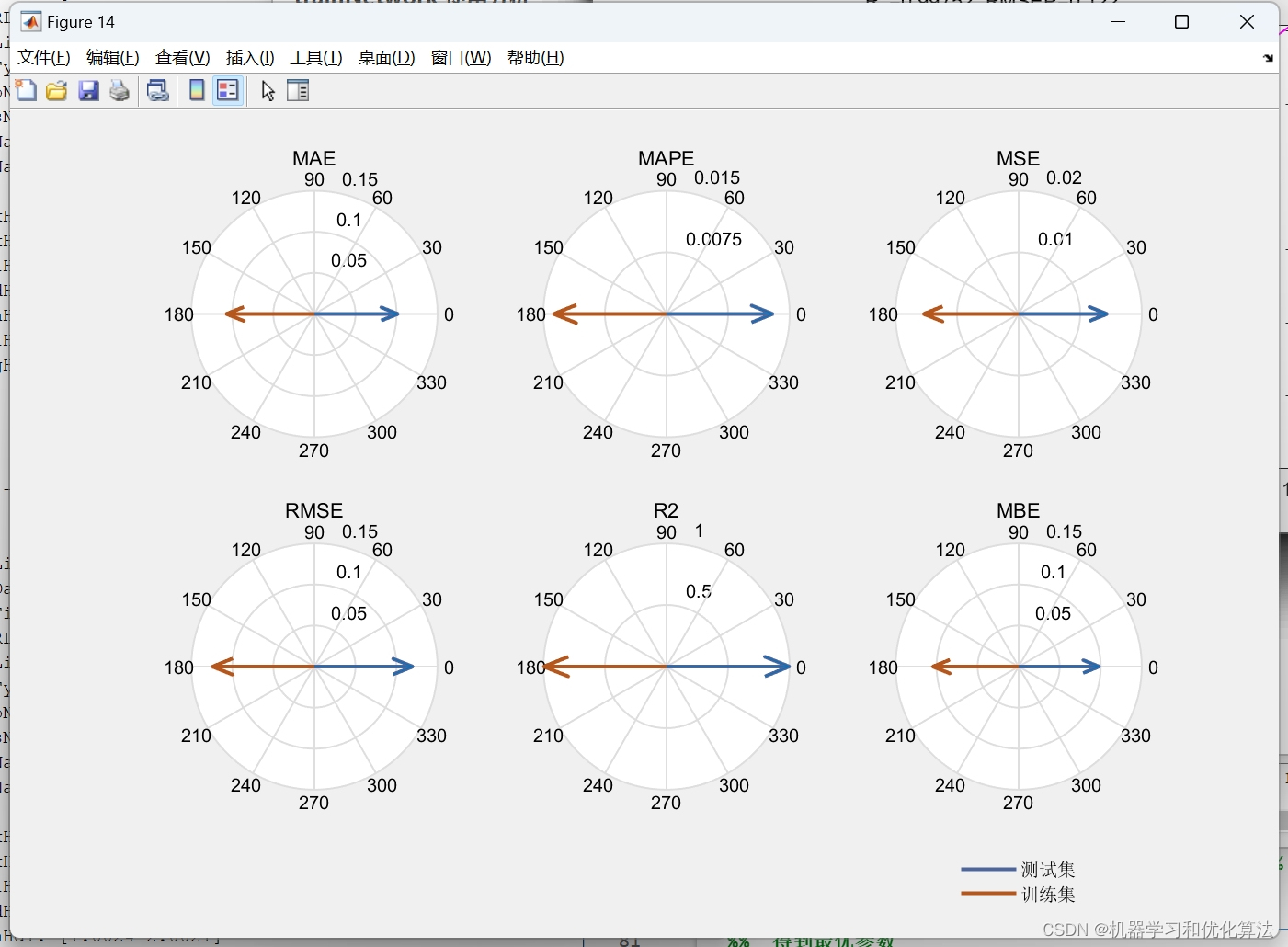Open the 编辑(E) menu
This screenshot has width=1288, height=947.
(112, 57)
